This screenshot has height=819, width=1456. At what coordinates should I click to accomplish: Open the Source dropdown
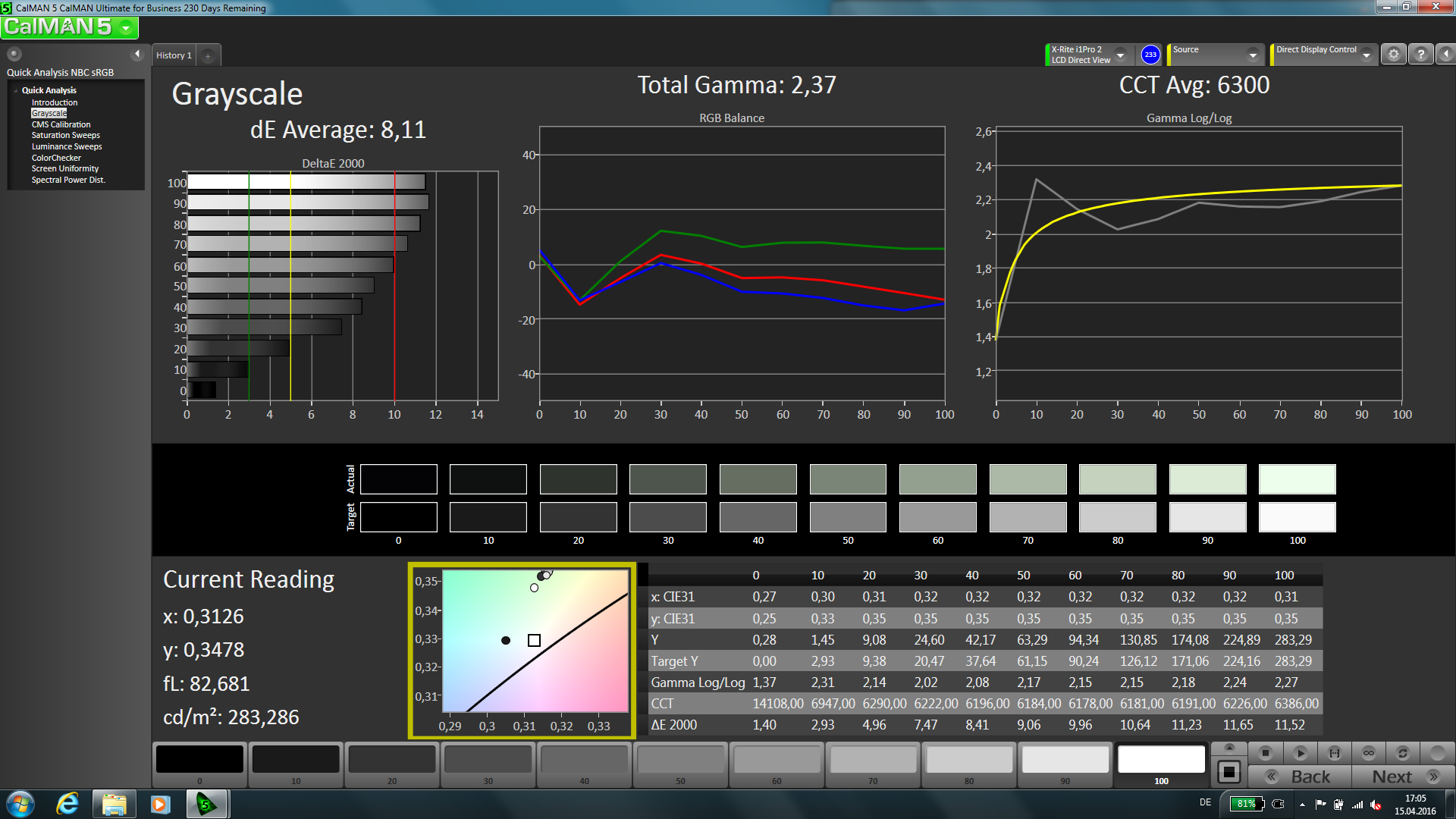click(x=1253, y=55)
